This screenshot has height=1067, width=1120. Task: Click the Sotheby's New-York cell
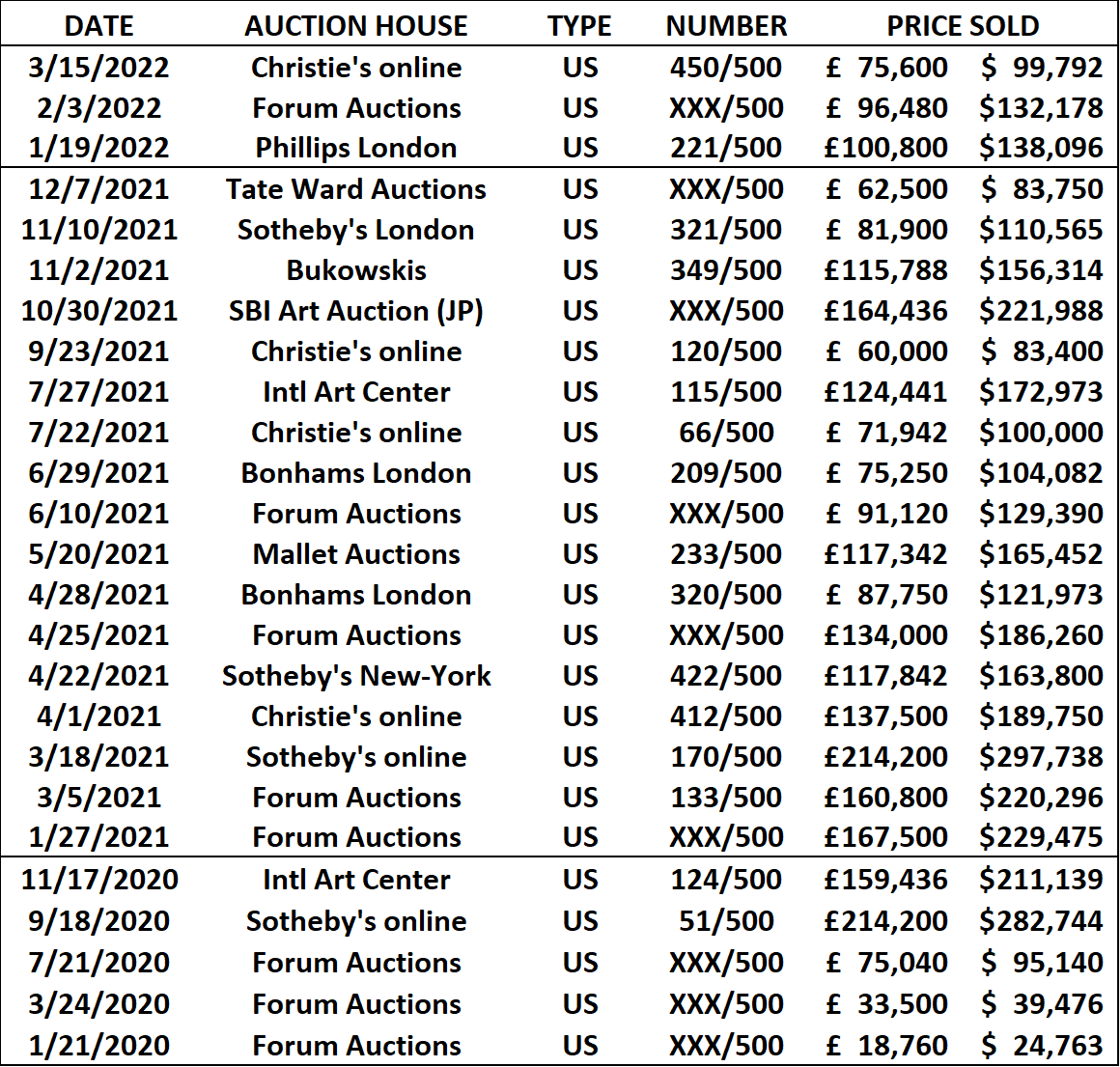(355, 676)
